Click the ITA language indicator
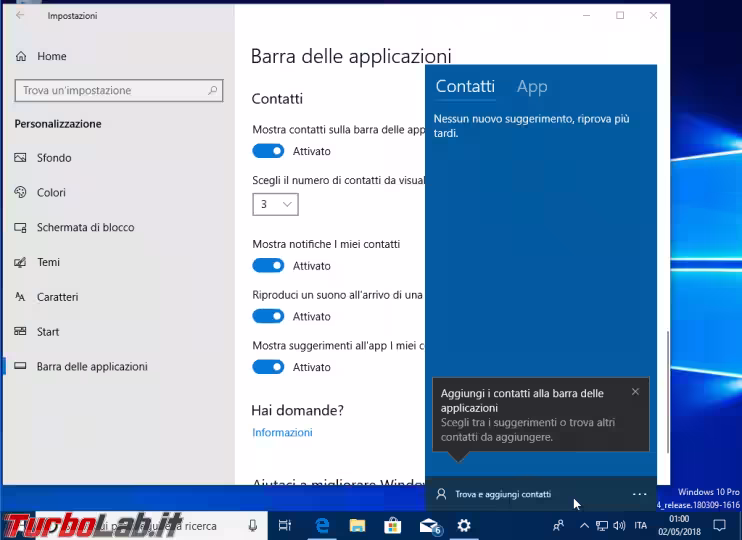 click(640, 525)
